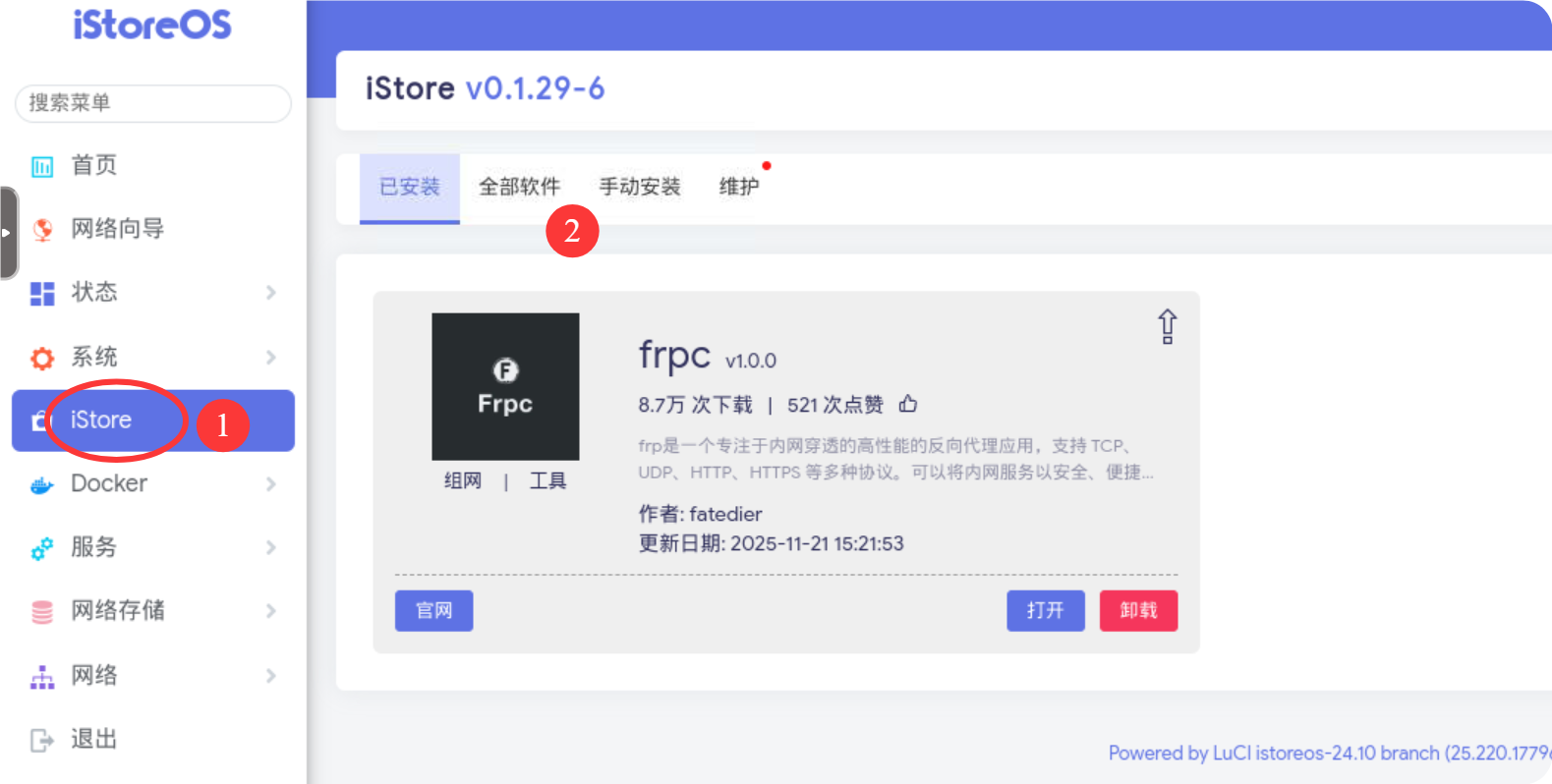Click the 作者: fatedier text
The image size is (1552, 784).
point(701,514)
